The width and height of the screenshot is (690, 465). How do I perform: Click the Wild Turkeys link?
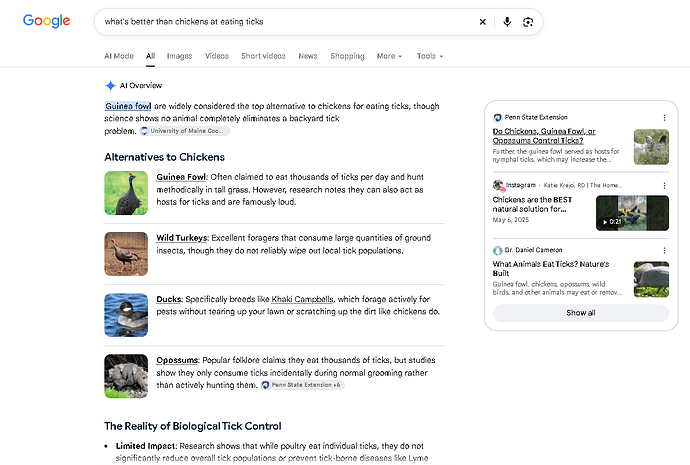click(x=181, y=238)
